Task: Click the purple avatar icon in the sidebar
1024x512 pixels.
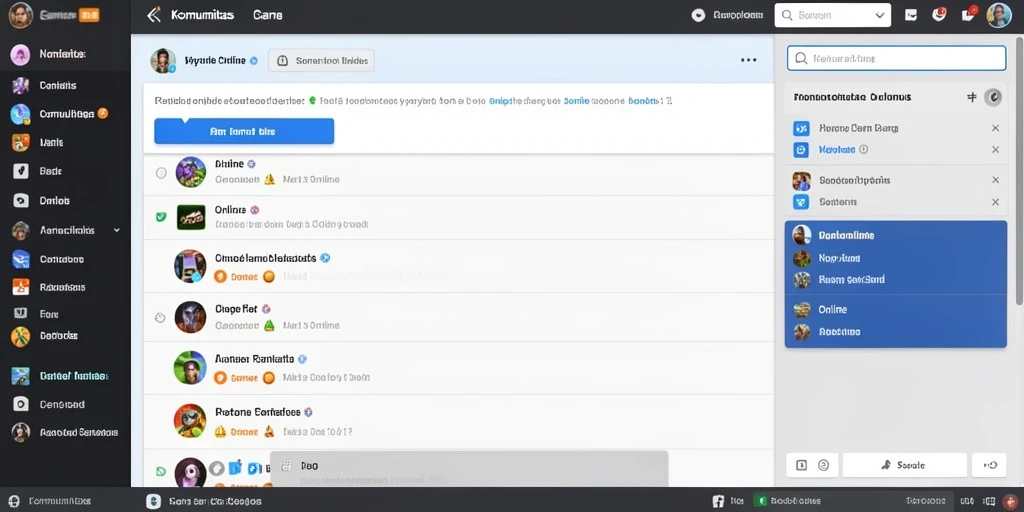Action: pyautogui.click(x=20, y=54)
